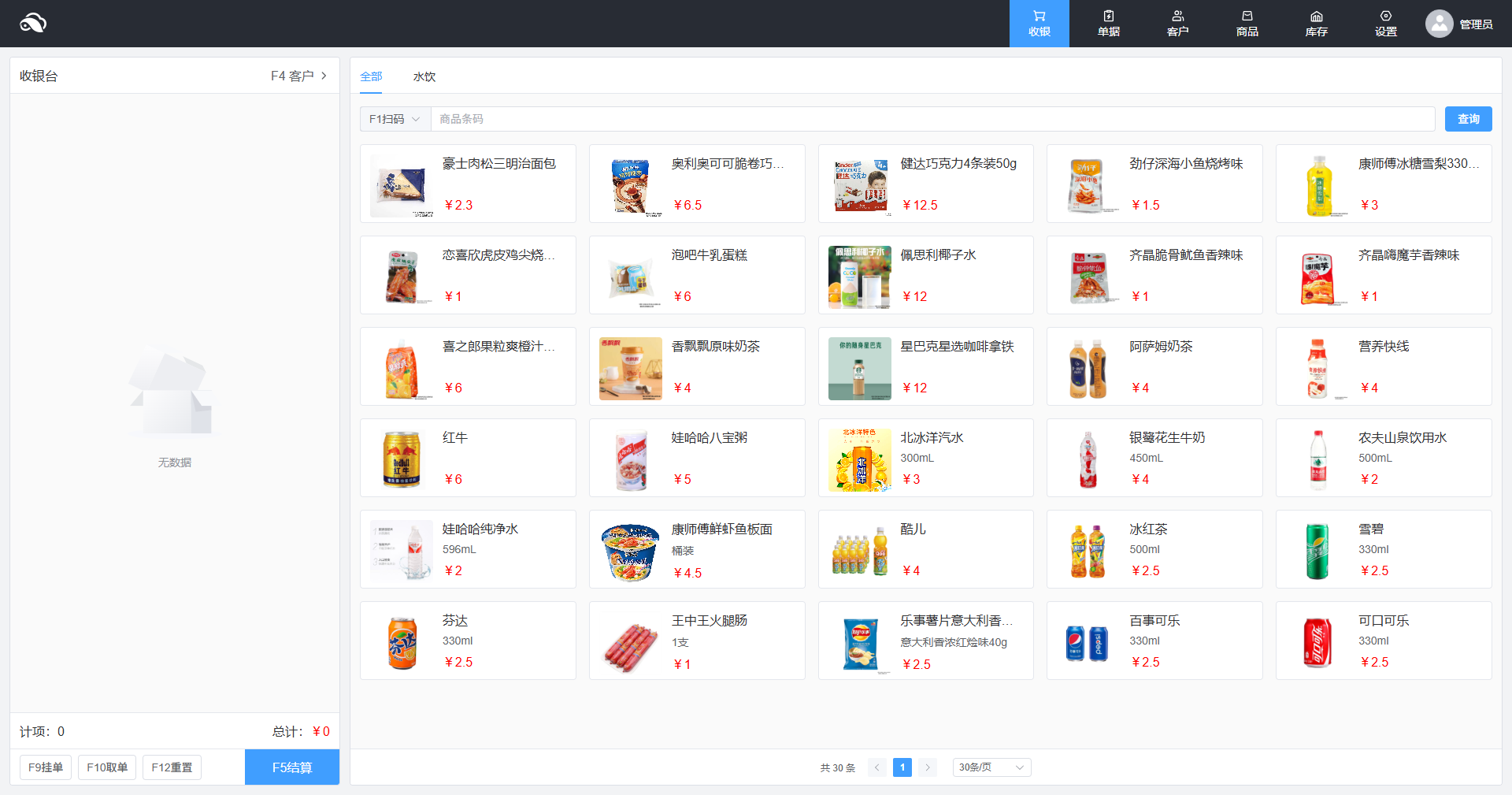Select 红牛 product image
This screenshot has height=795, width=1512.
tap(402, 460)
